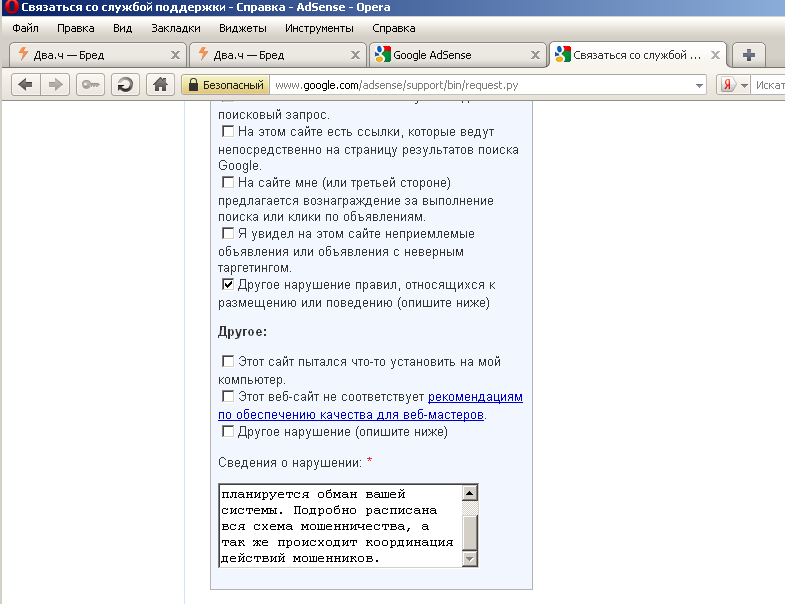Close the Google AdSense tab

point(535,55)
